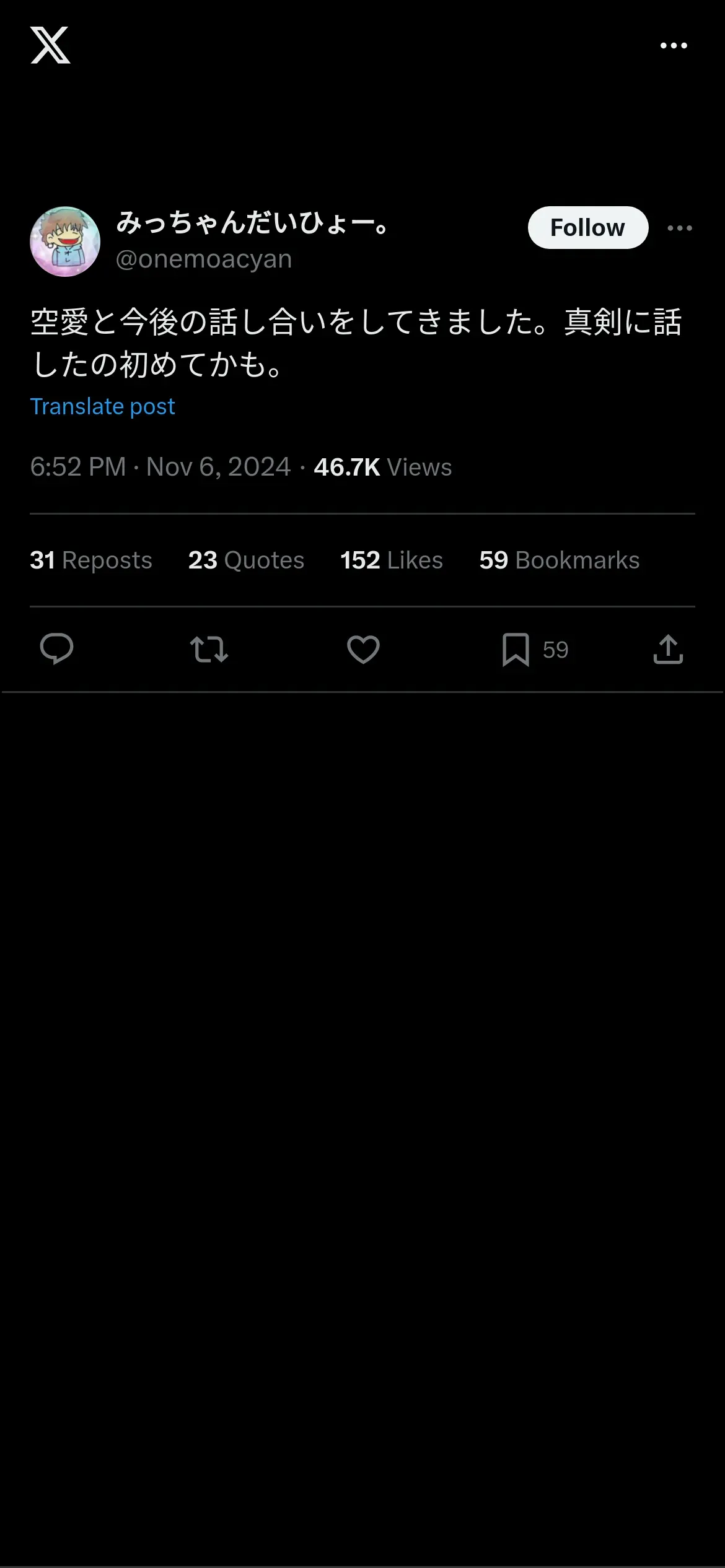Open the top-right three-dot menu
The image size is (725, 1568).
[674, 46]
